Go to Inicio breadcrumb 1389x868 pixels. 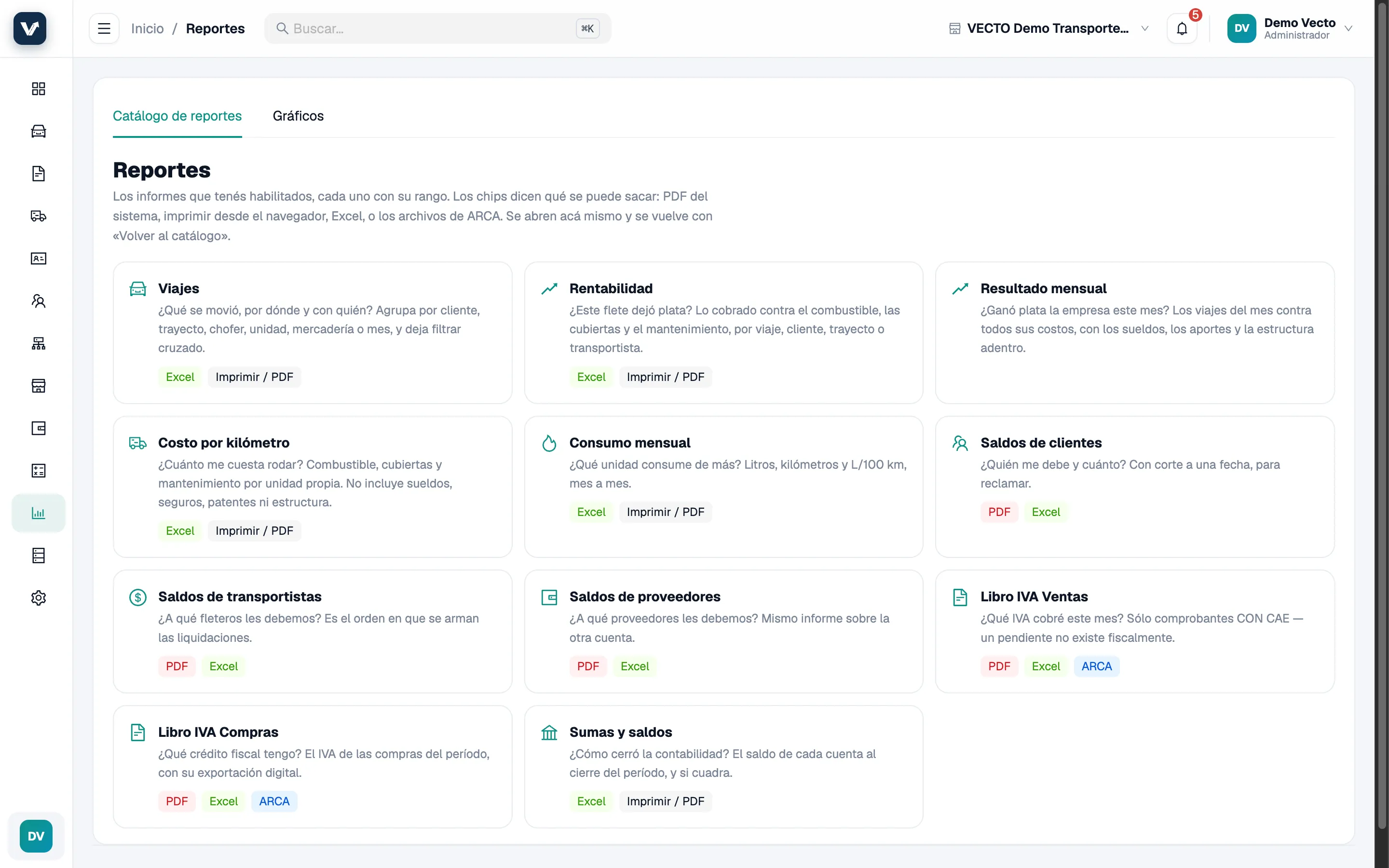tap(148, 28)
